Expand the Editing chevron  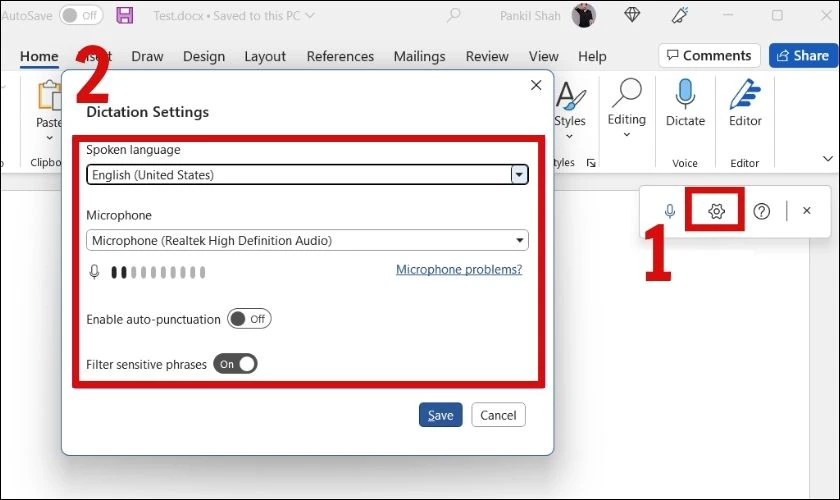click(627, 135)
